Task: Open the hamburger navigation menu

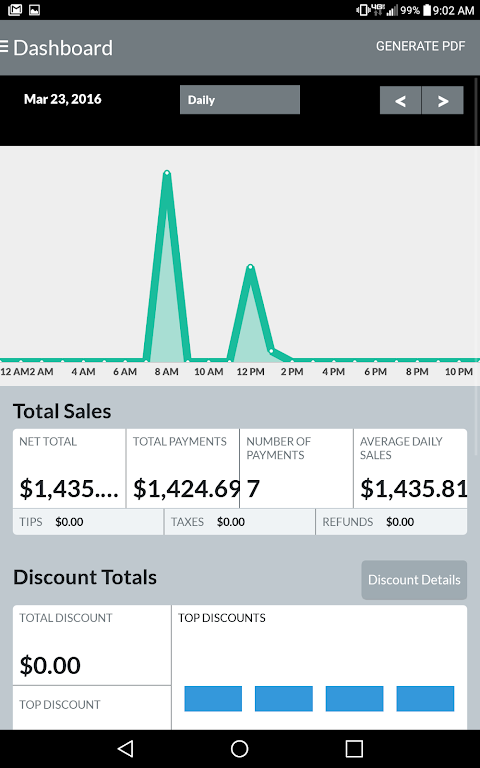Action: [x=4, y=47]
